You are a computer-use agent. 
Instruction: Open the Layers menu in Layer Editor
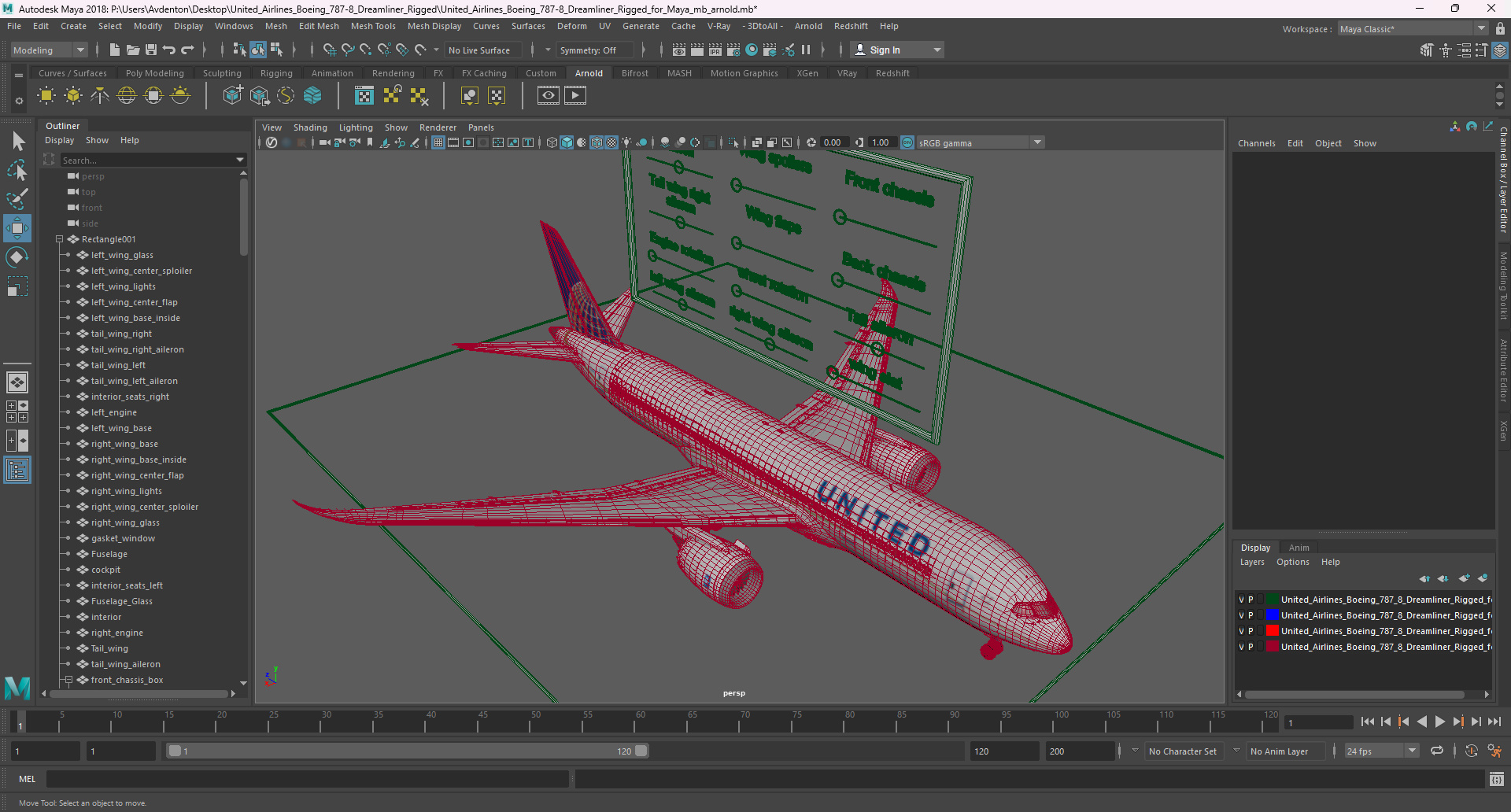pos(1252,562)
